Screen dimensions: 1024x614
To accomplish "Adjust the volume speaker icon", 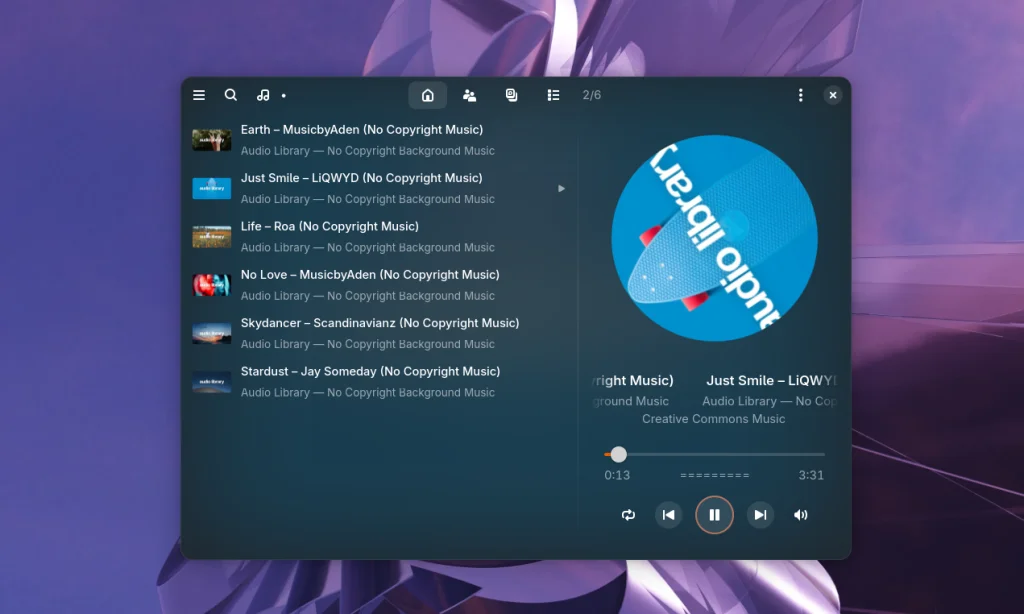I will [x=800, y=515].
